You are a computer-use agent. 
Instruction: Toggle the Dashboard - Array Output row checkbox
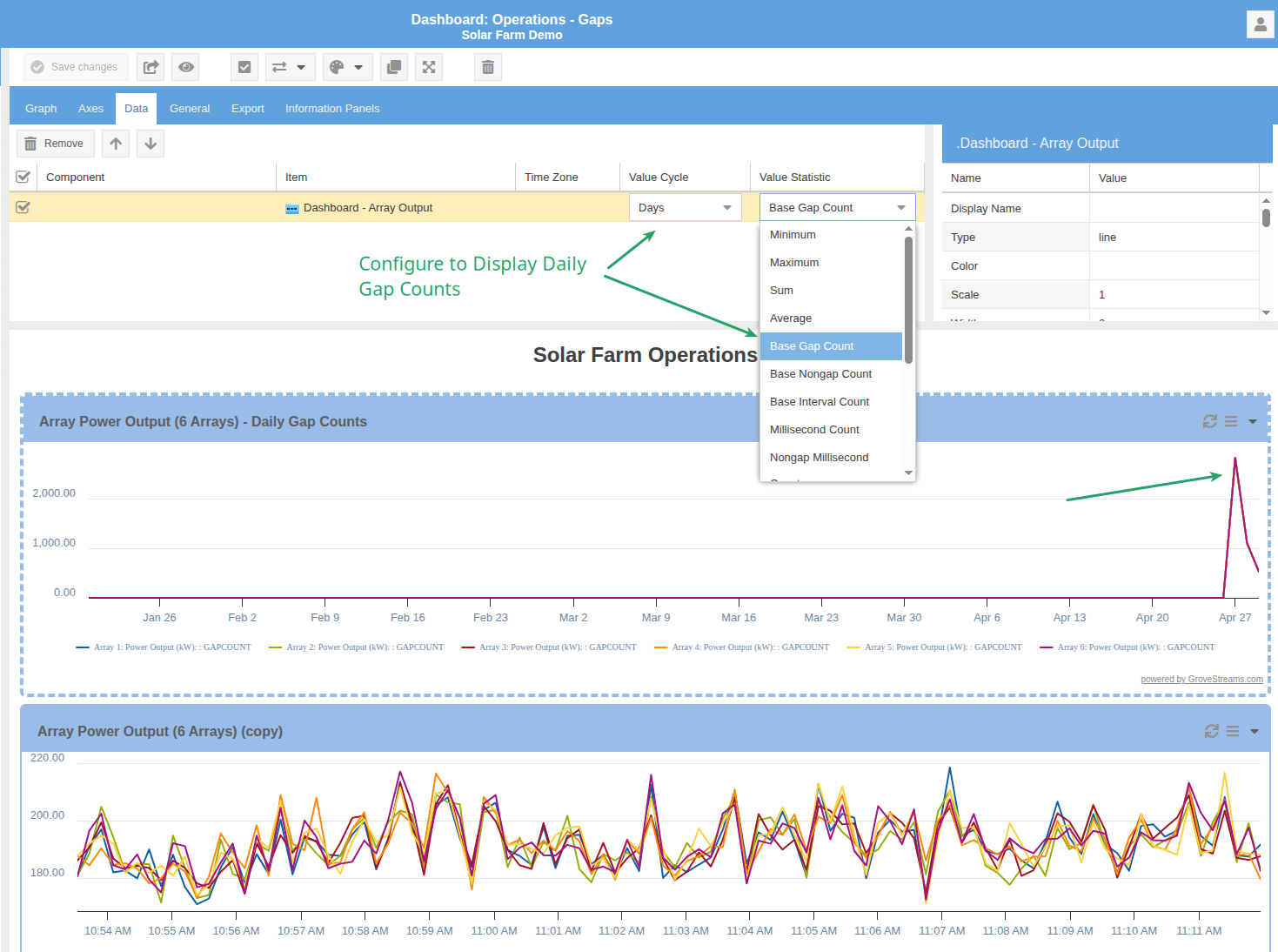coord(23,207)
